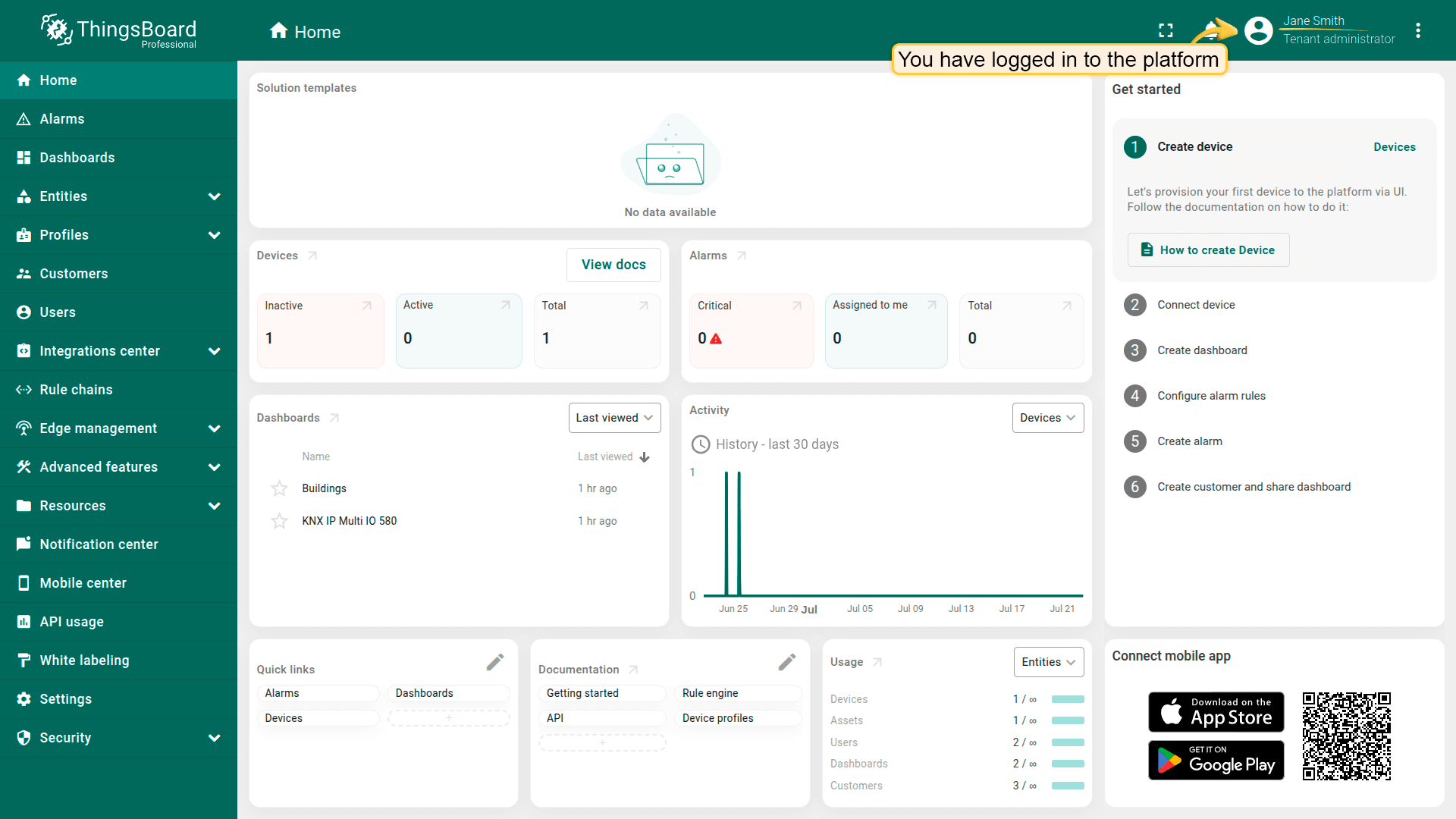Image resolution: width=1456 pixels, height=819 pixels.
Task: Toggle fullscreen mode icon
Action: tap(1166, 30)
